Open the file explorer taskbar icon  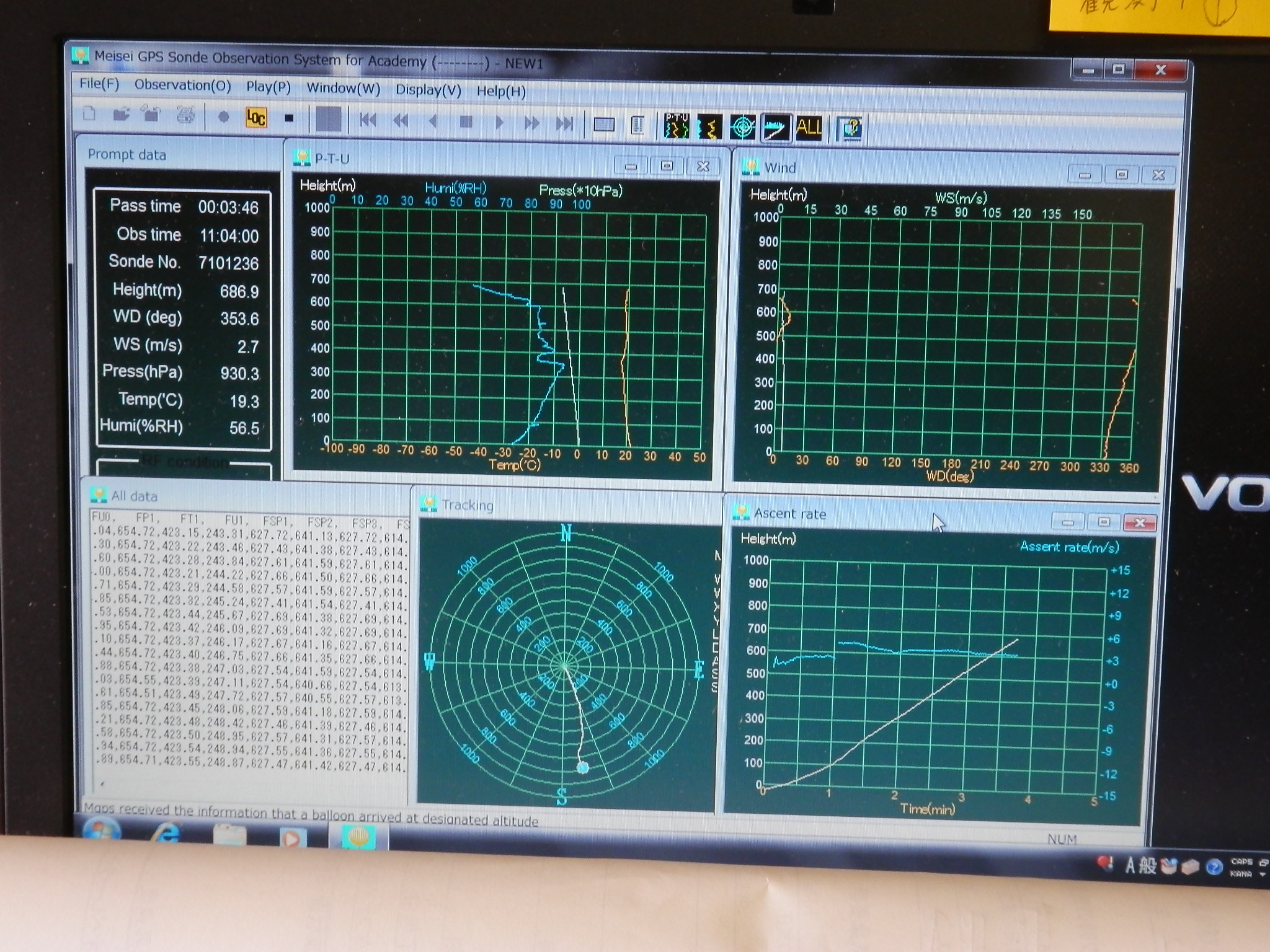(229, 835)
